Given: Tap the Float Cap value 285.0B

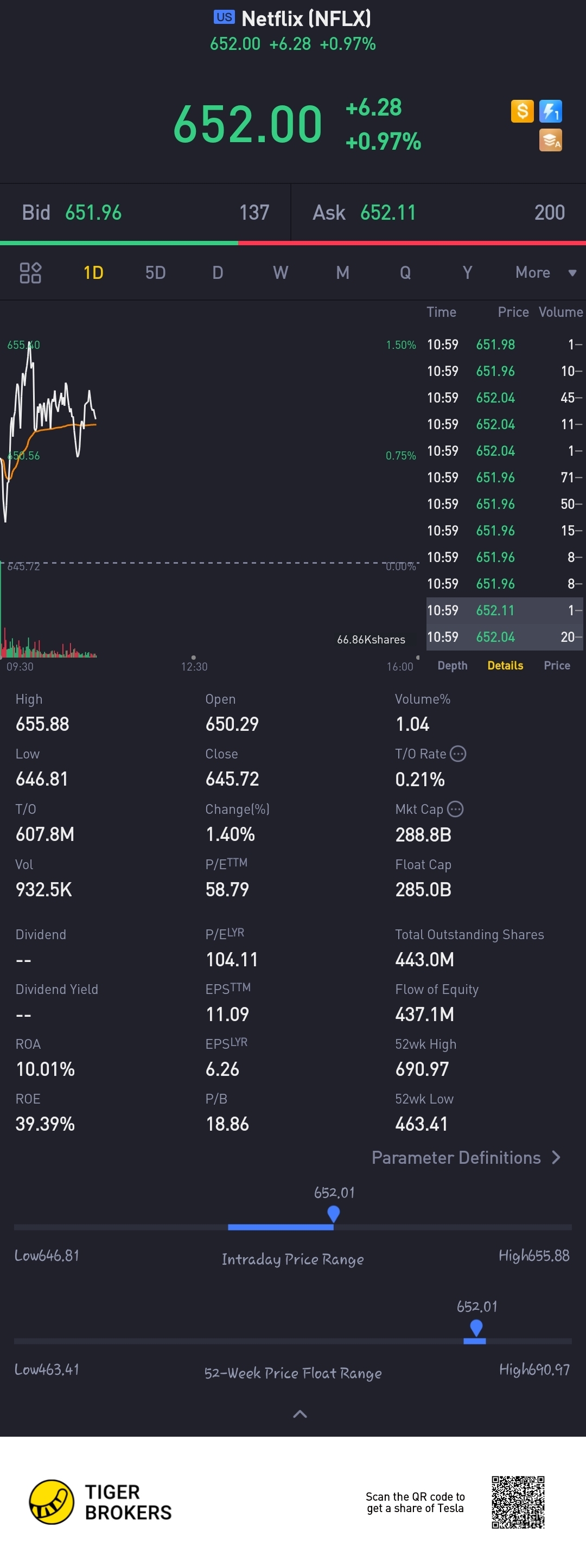Looking at the screenshot, I should click(x=423, y=889).
